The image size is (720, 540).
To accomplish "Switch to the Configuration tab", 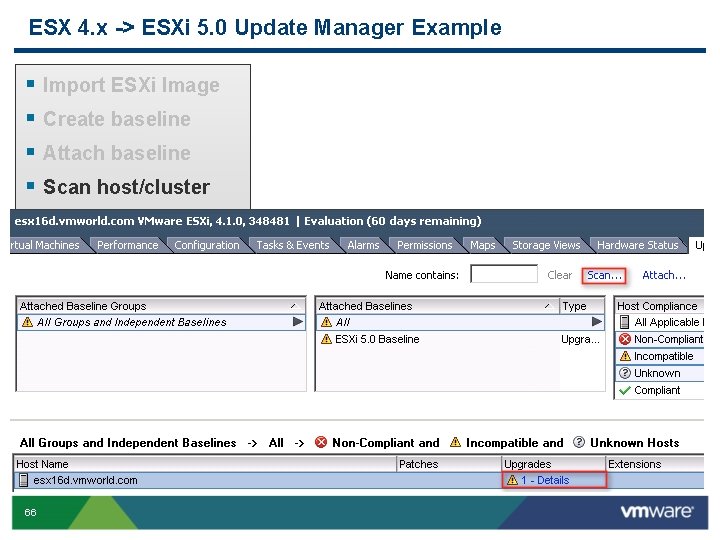I will (x=207, y=245).
